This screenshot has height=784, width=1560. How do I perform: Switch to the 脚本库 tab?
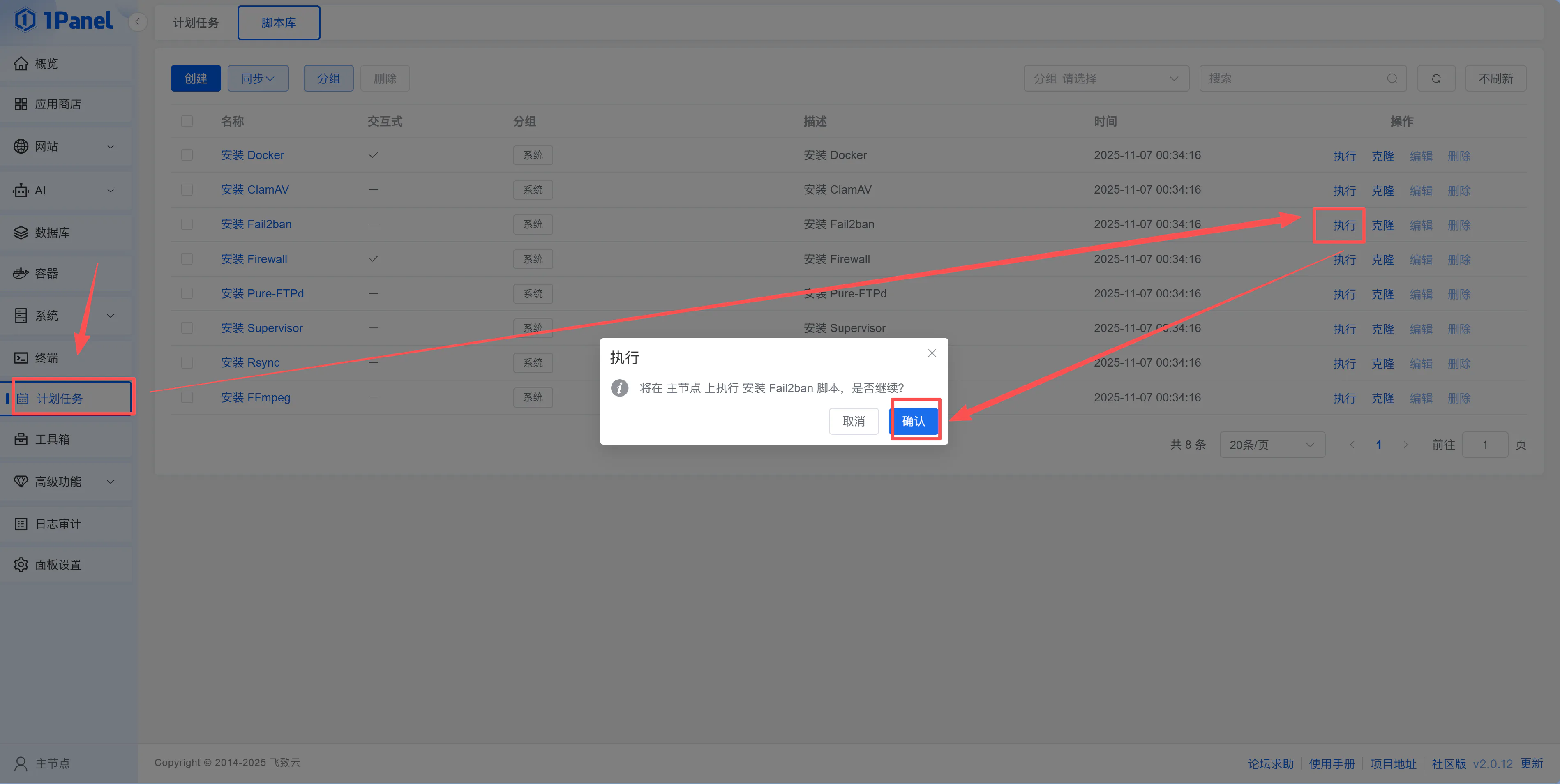pyautogui.click(x=279, y=23)
